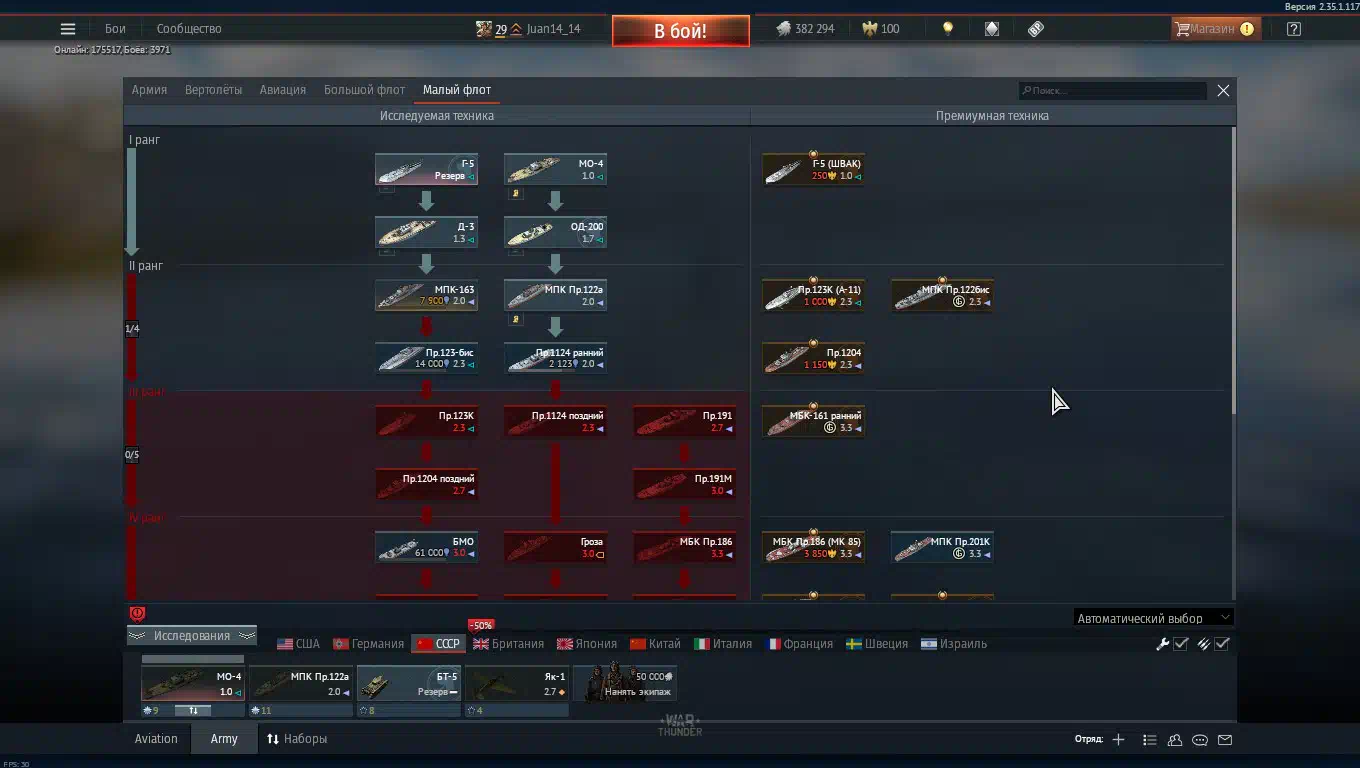The width and height of the screenshot is (1360, 768).
Task: Open the warbonds icon in top bar
Action: (992, 29)
